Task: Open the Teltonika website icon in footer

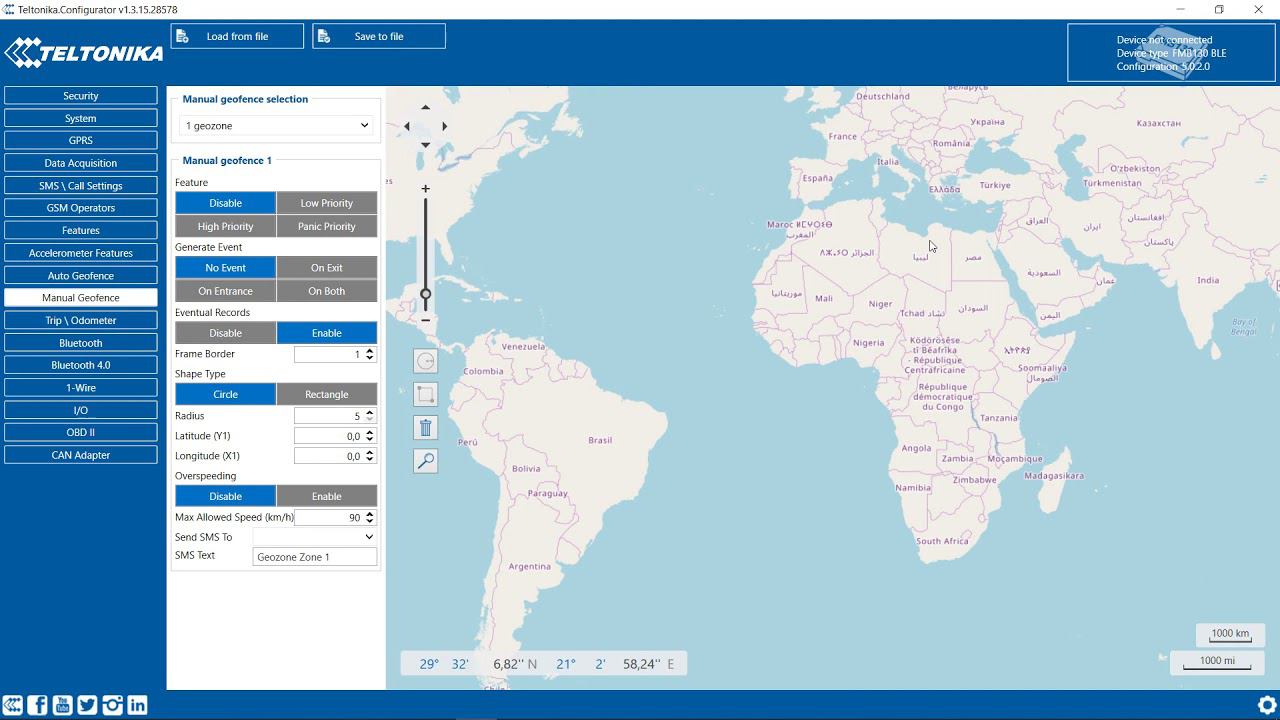Action: click(13, 705)
